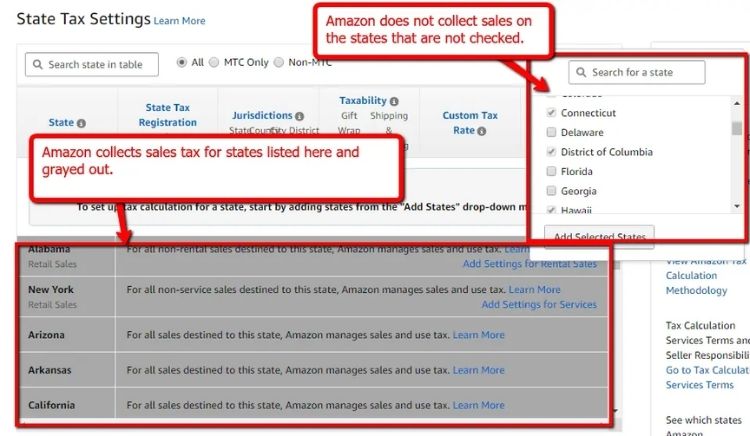The width and height of the screenshot is (750, 436).
Task: Click magnifier icon in state dropdown search
Action: (x=581, y=73)
